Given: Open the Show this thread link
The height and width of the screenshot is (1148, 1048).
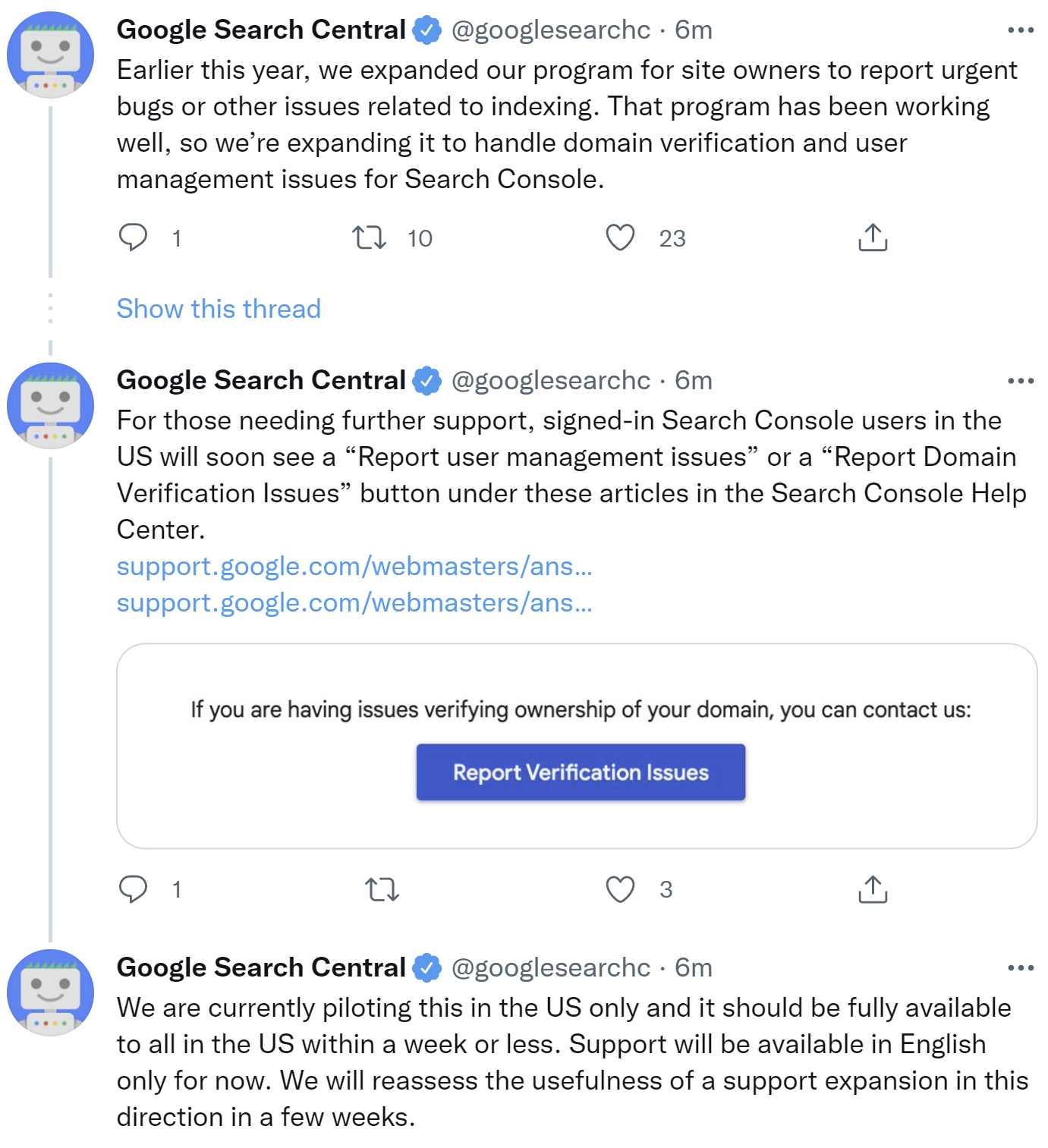Looking at the screenshot, I should coord(219,308).
